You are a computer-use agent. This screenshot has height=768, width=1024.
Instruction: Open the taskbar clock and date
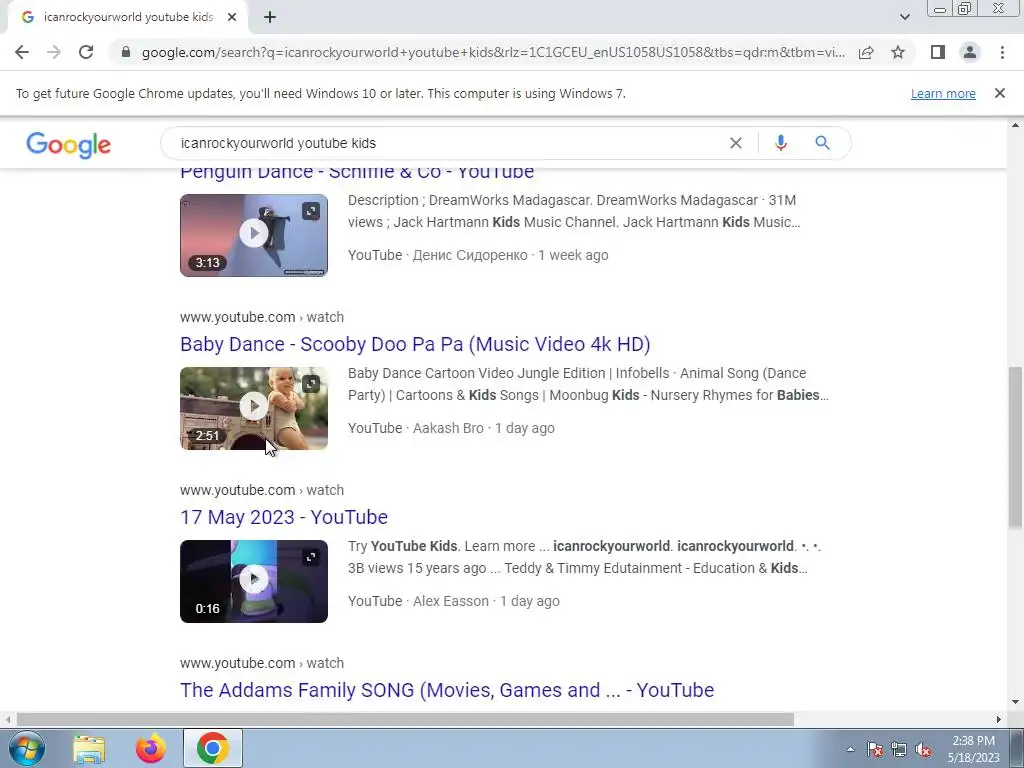pyautogui.click(x=973, y=749)
